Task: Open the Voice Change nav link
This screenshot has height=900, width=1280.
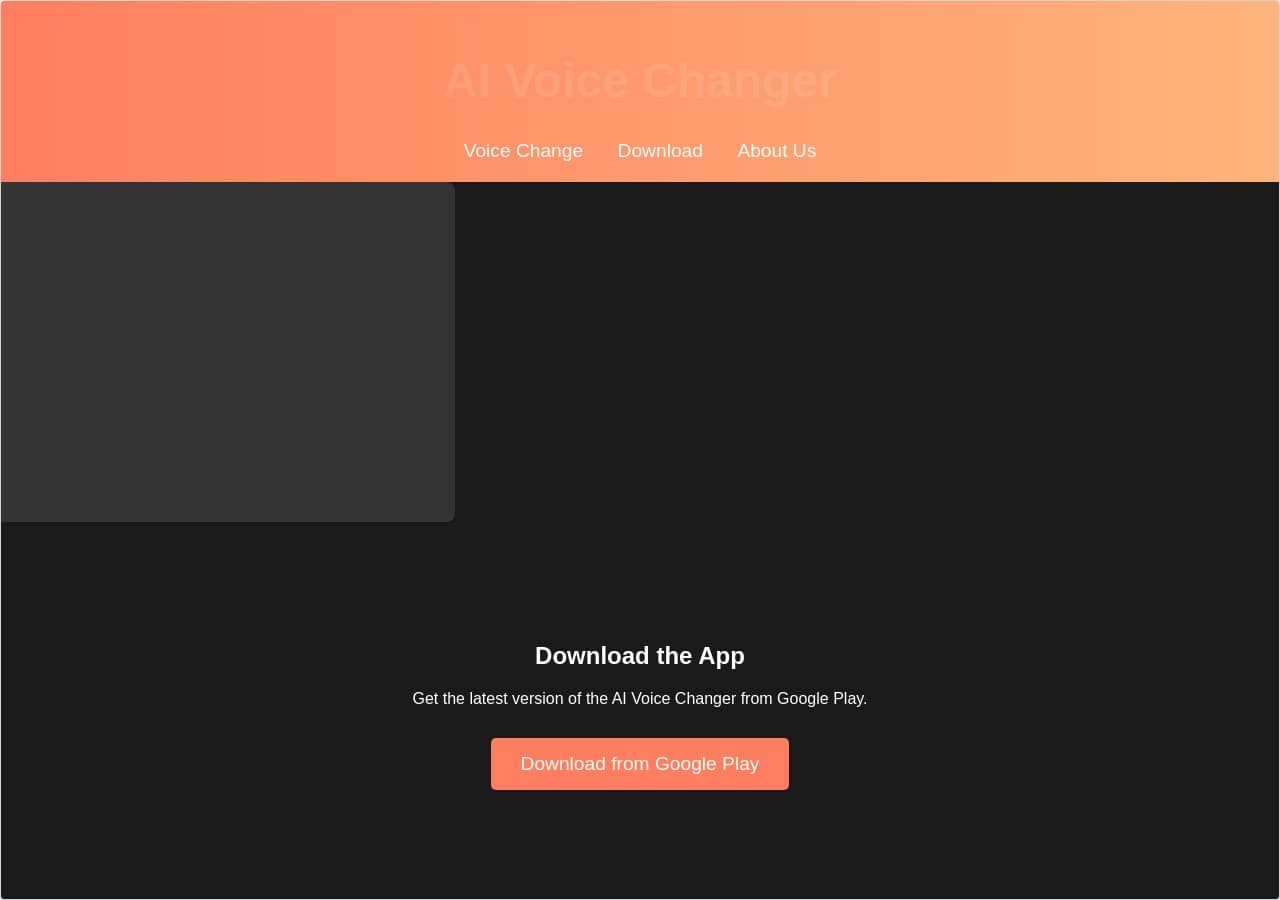Action: (523, 150)
